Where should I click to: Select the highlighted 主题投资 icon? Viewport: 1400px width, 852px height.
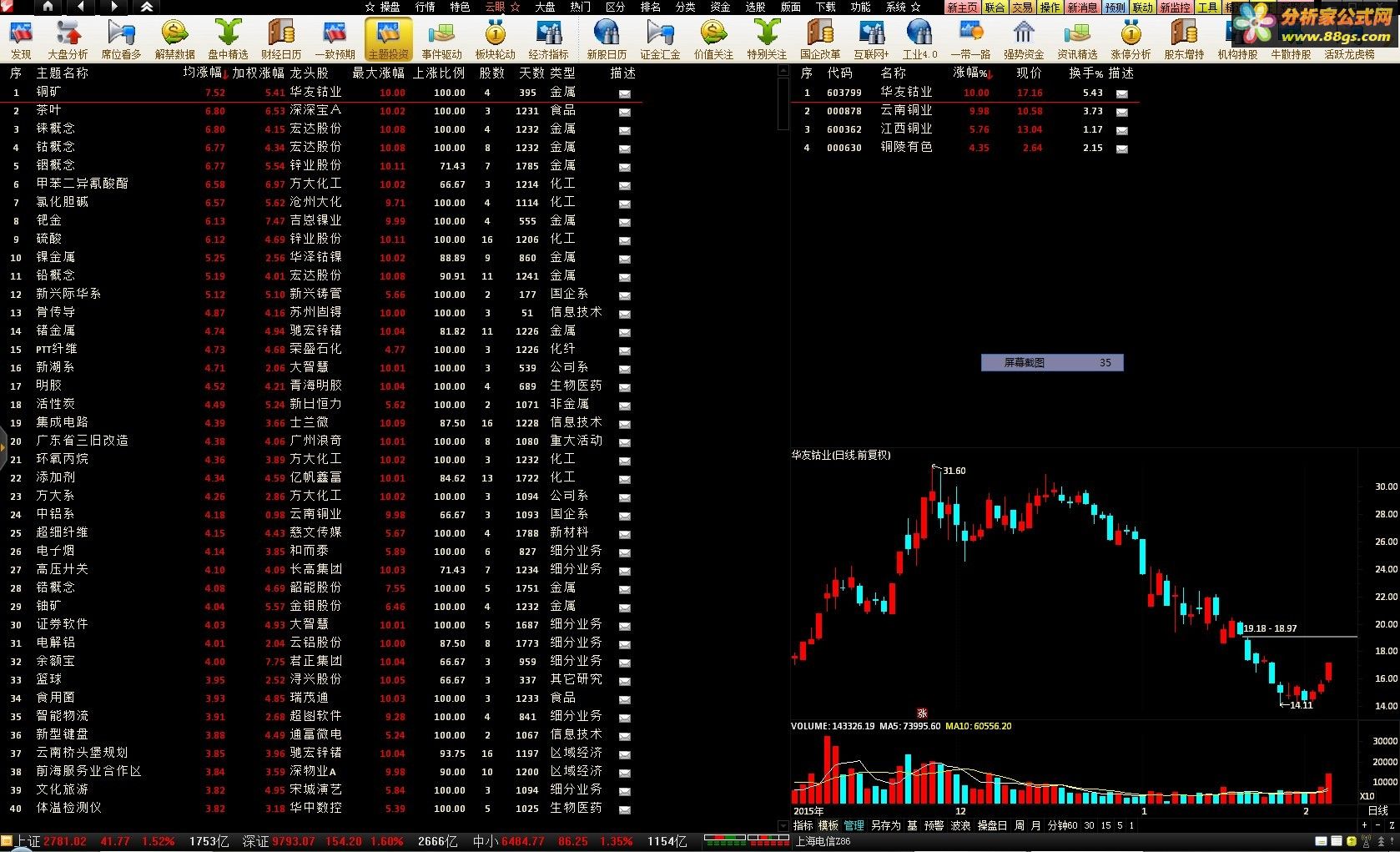(389, 40)
